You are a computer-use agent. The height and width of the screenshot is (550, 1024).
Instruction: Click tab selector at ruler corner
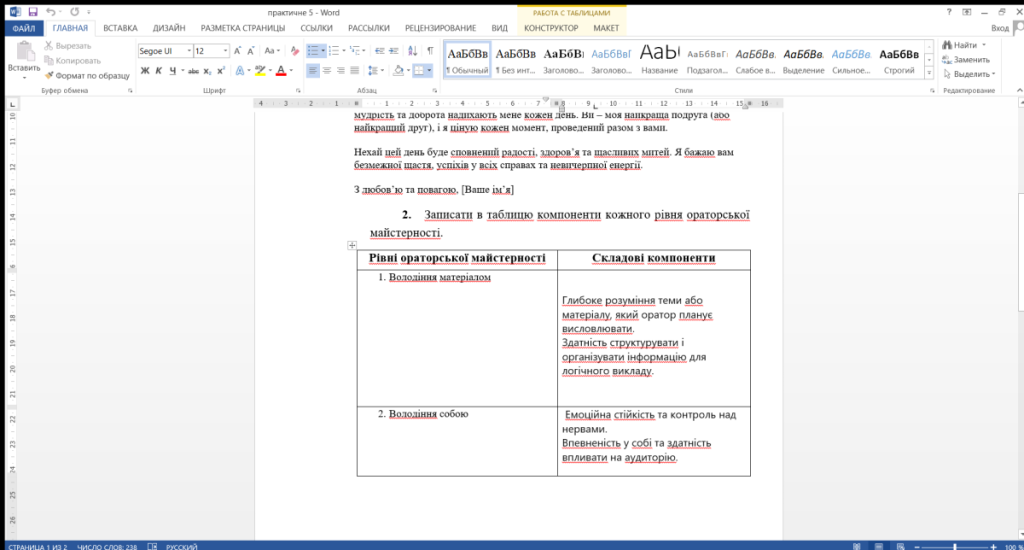coord(12,105)
